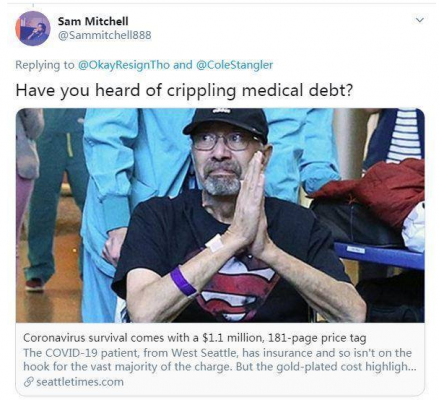The image size is (439, 400).
Task: Click the Superman logo on the man's shirt
Action: pos(237,283)
